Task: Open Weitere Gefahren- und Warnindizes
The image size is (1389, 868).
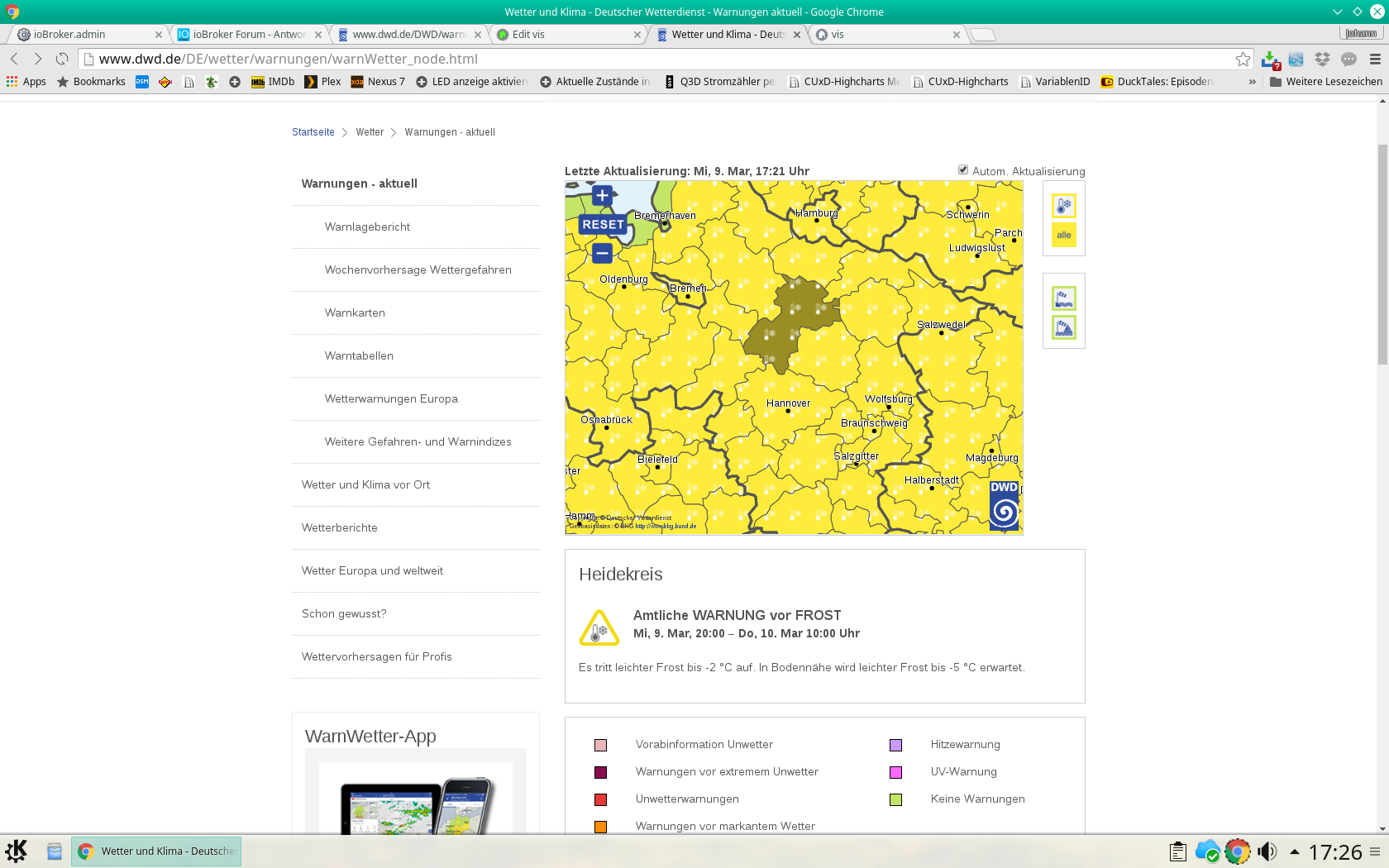Action: tap(418, 441)
